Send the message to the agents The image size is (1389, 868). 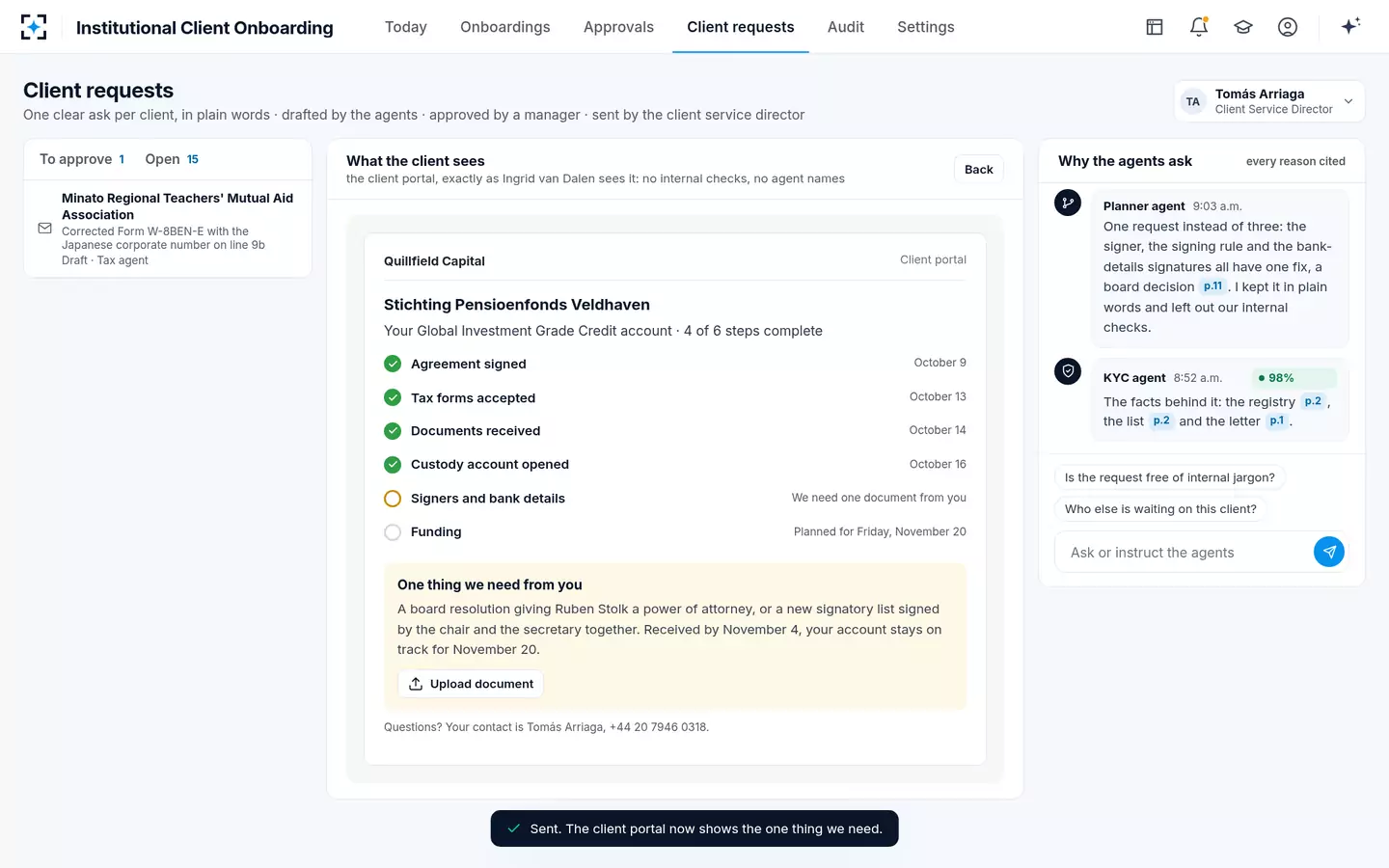[x=1329, y=552]
